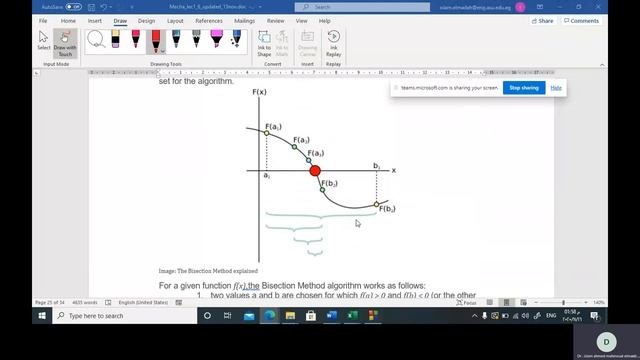Start Ink Replay
640x360 pixels.
pos(333,44)
